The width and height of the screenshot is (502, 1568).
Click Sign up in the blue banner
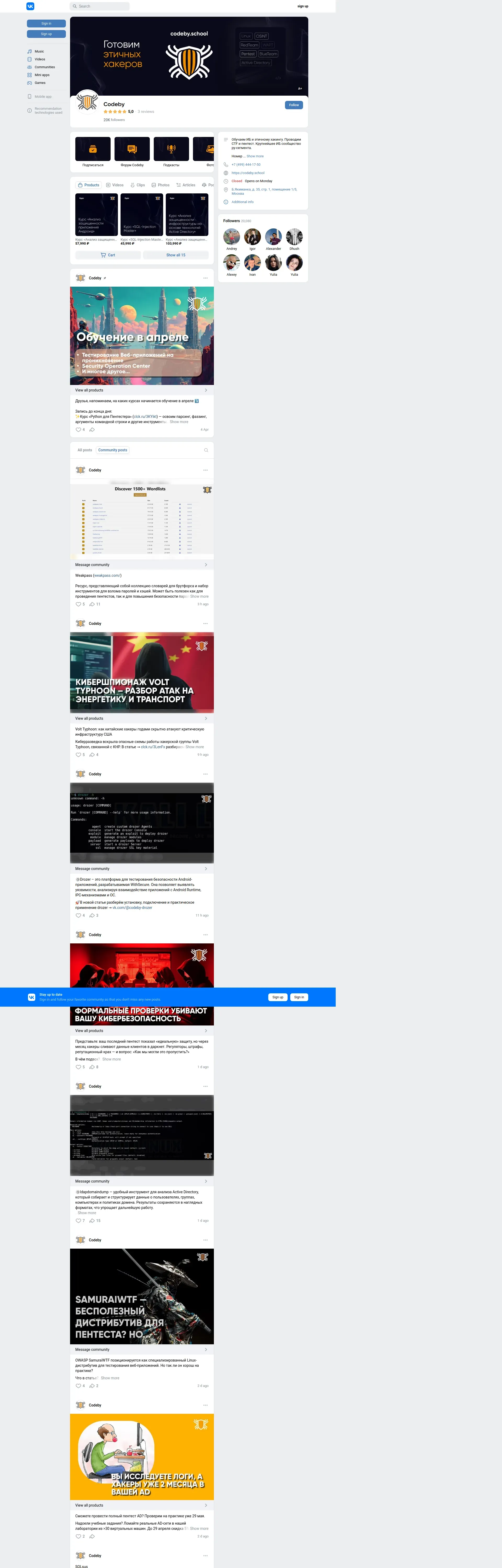pyautogui.click(x=278, y=997)
